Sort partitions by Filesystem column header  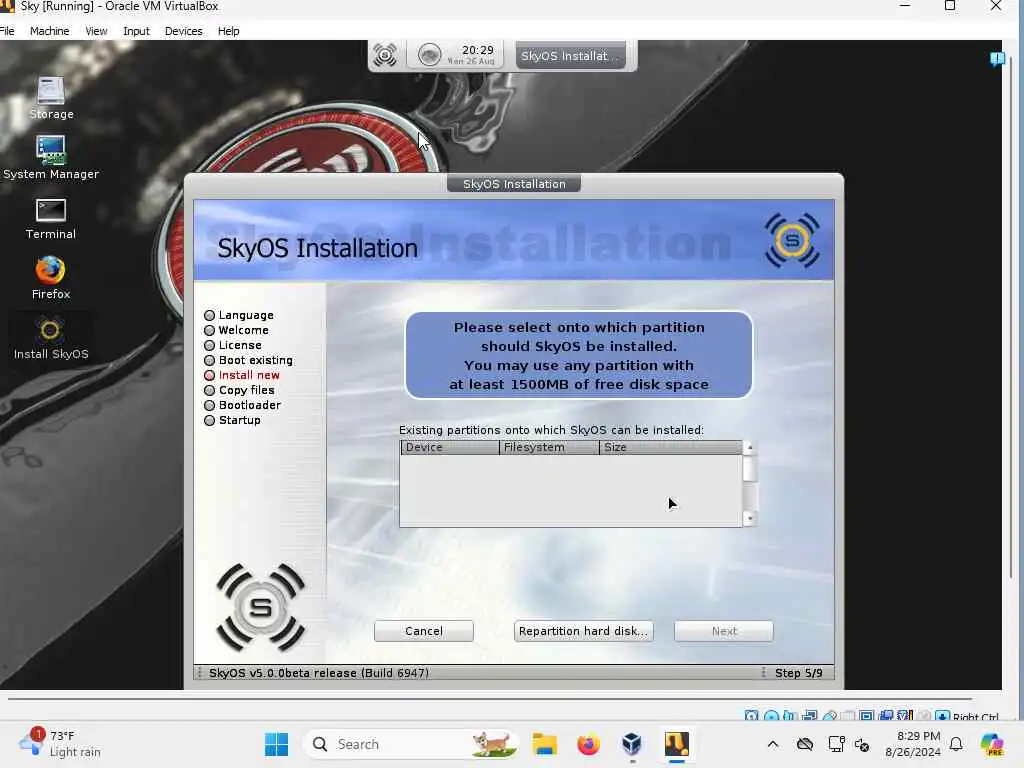point(549,447)
